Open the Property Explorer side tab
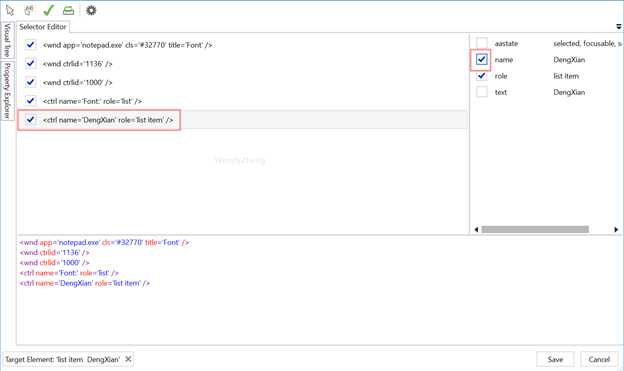The height and width of the screenshot is (371, 624). tap(7, 91)
